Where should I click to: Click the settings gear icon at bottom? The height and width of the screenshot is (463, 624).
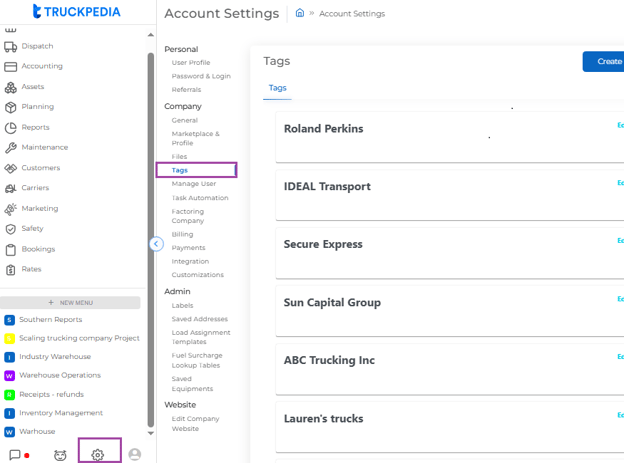98,455
